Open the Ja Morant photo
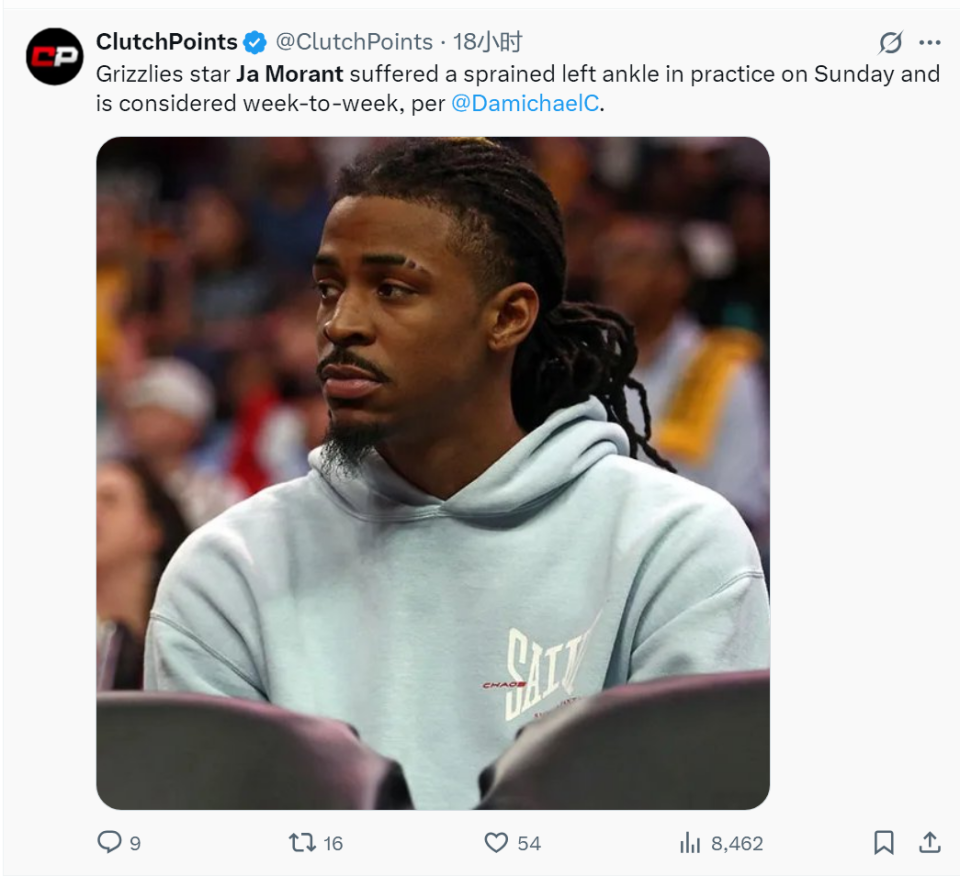The width and height of the screenshot is (960, 876). coord(433,473)
